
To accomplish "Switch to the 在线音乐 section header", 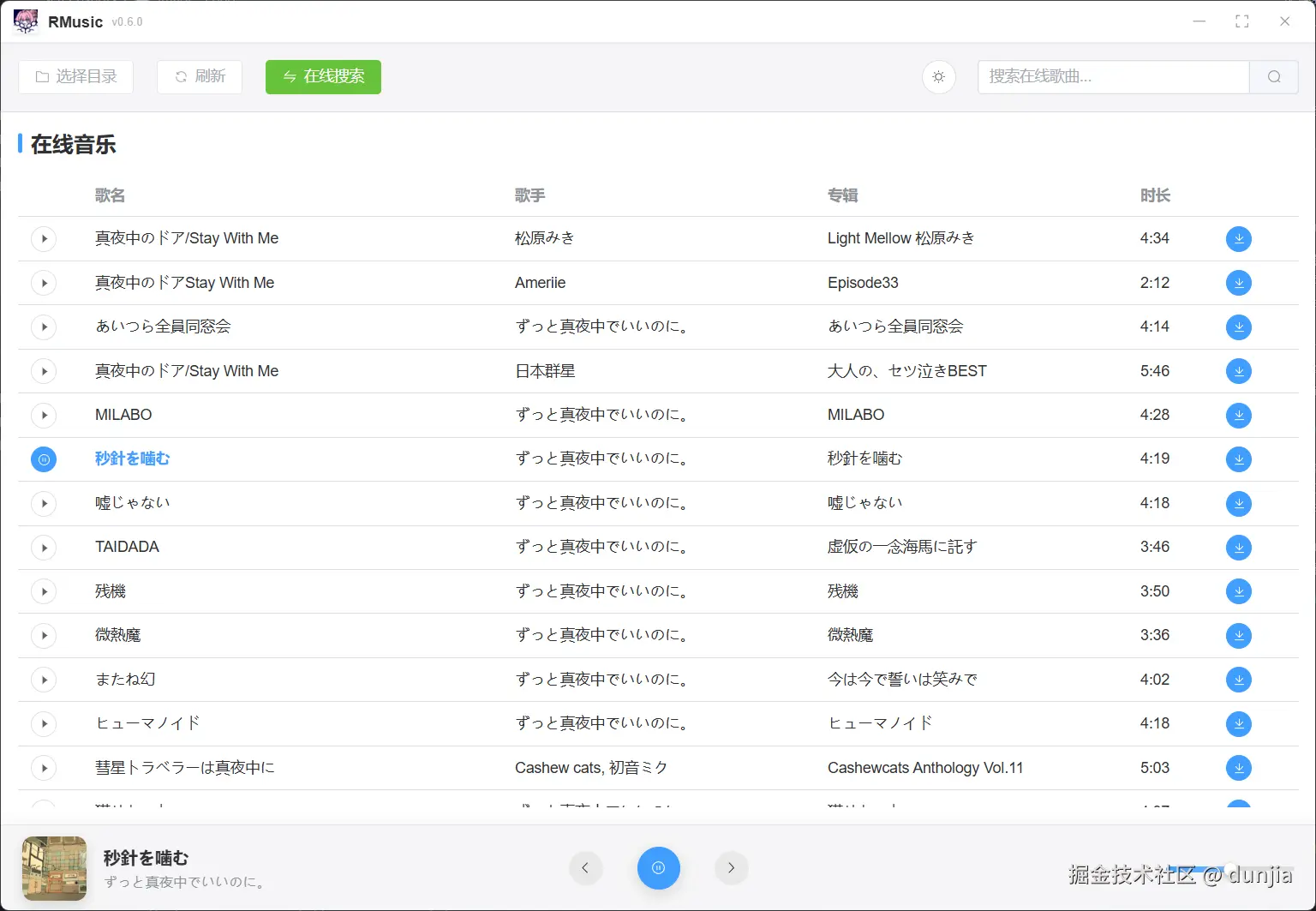I will 73,145.
